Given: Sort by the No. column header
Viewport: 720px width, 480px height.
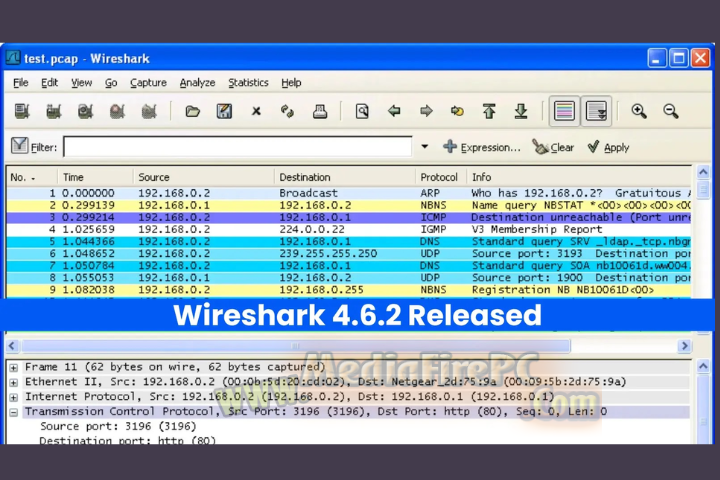Looking at the screenshot, I should [32, 177].
